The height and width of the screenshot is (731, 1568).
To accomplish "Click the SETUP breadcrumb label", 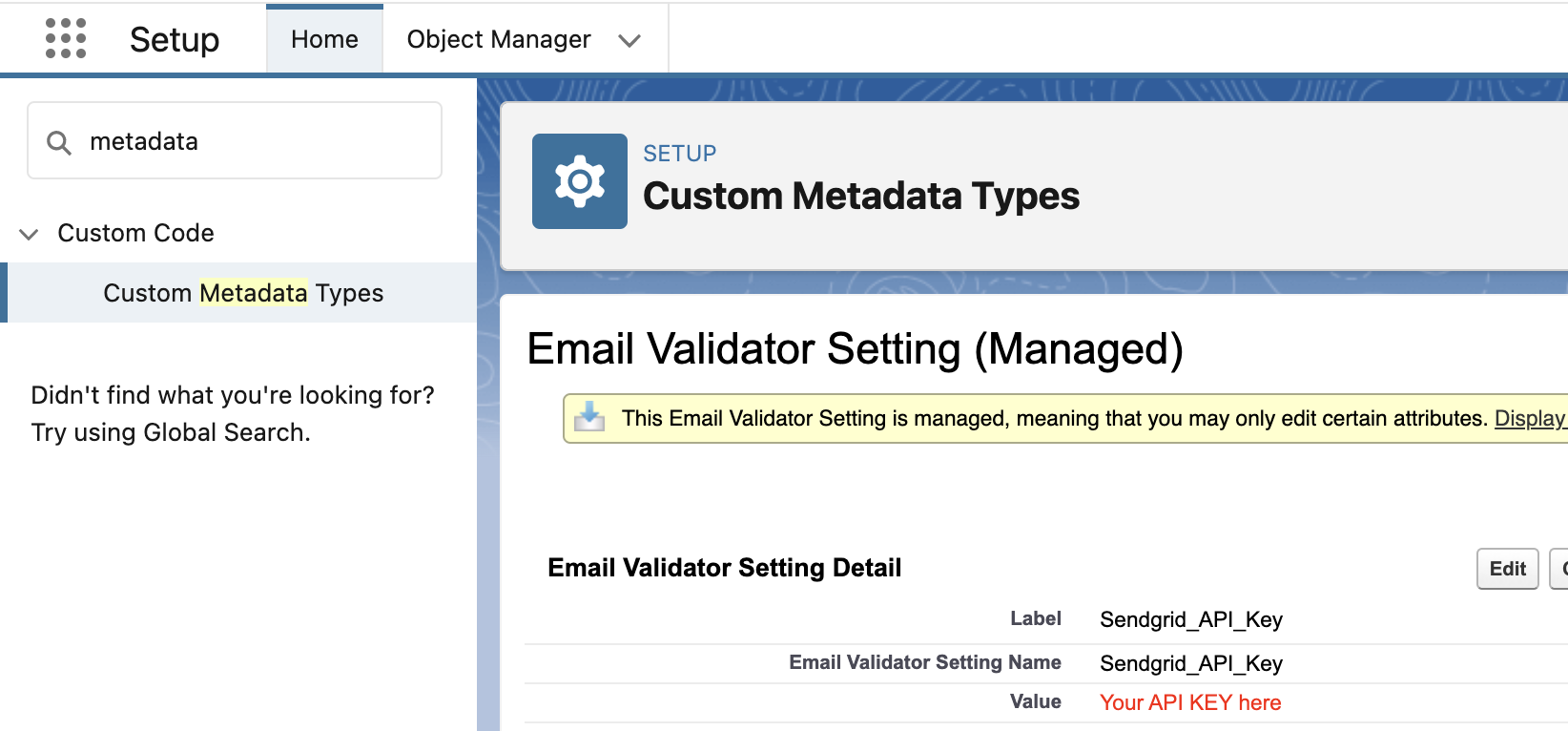I will (x=679, y=154).
